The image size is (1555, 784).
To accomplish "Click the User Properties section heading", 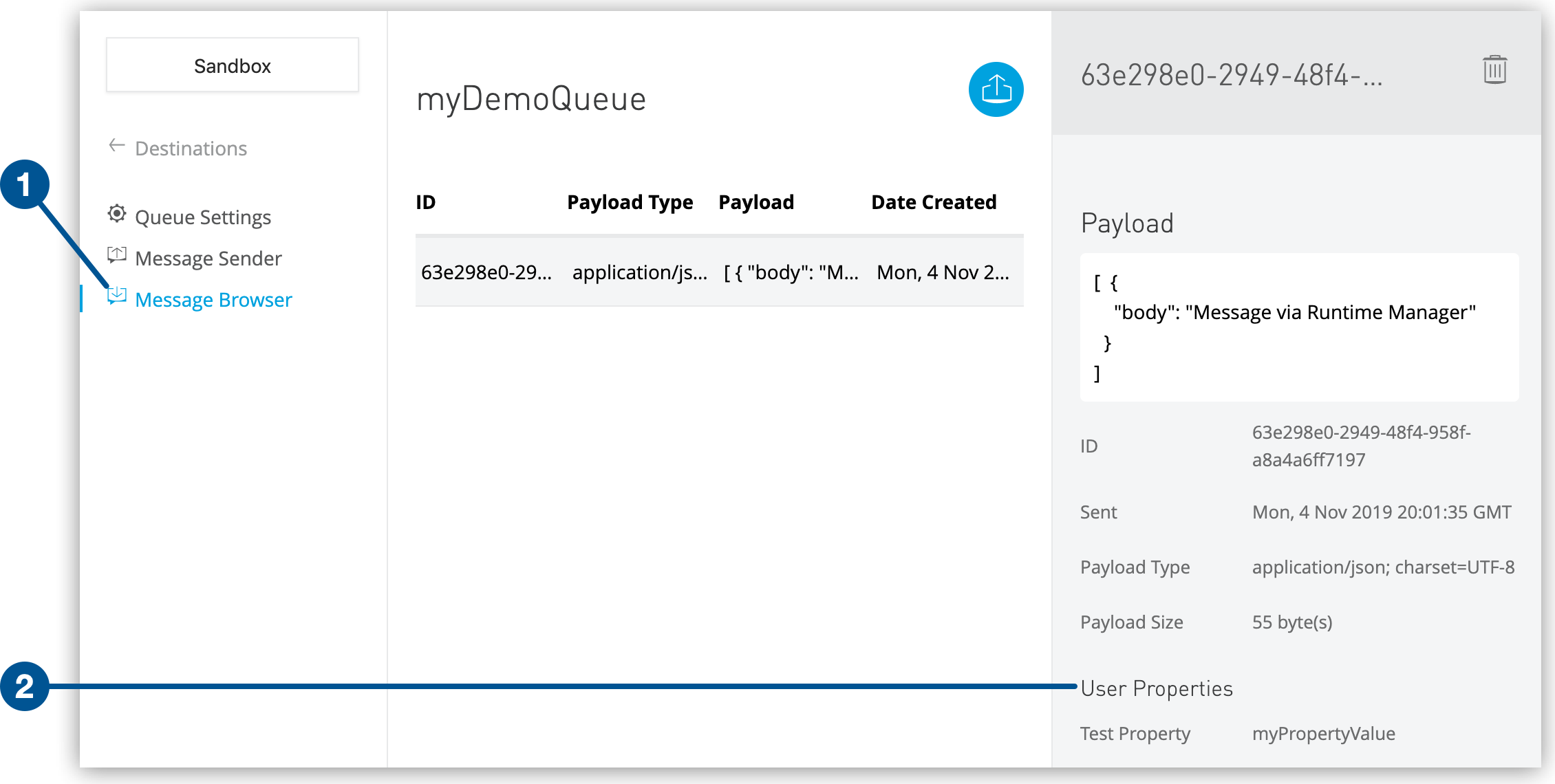I will [x=1156, y=688].
